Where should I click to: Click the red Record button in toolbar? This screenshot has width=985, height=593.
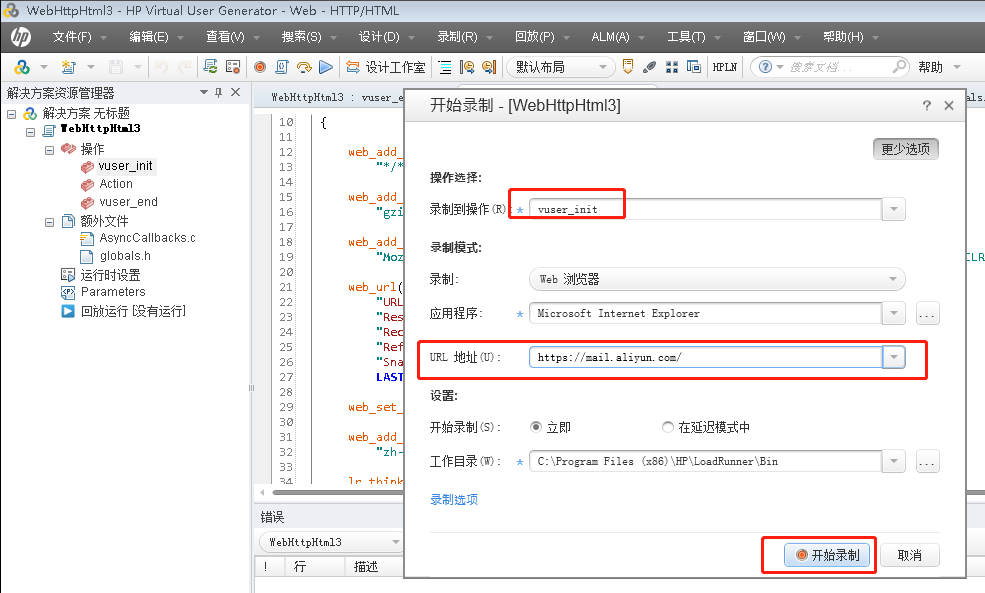pyautogui.click(x=260, y=67)
